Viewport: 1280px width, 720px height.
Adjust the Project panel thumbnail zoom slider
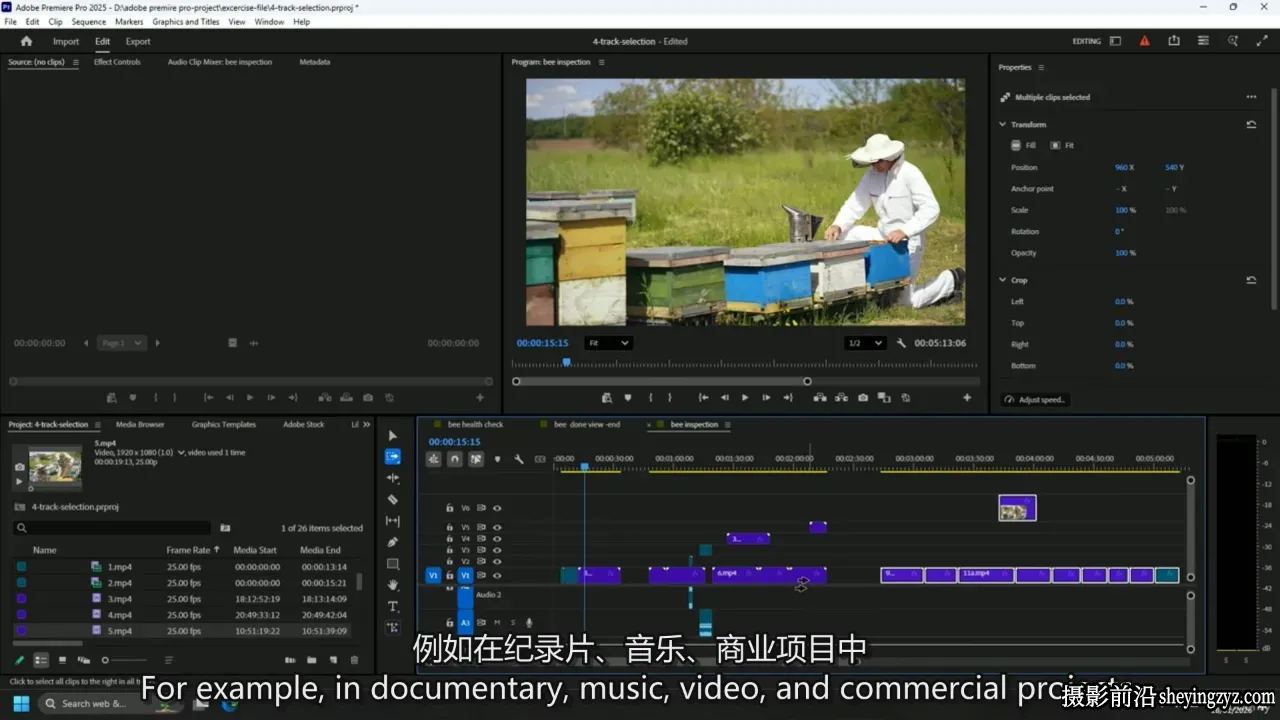pos(125,660)
